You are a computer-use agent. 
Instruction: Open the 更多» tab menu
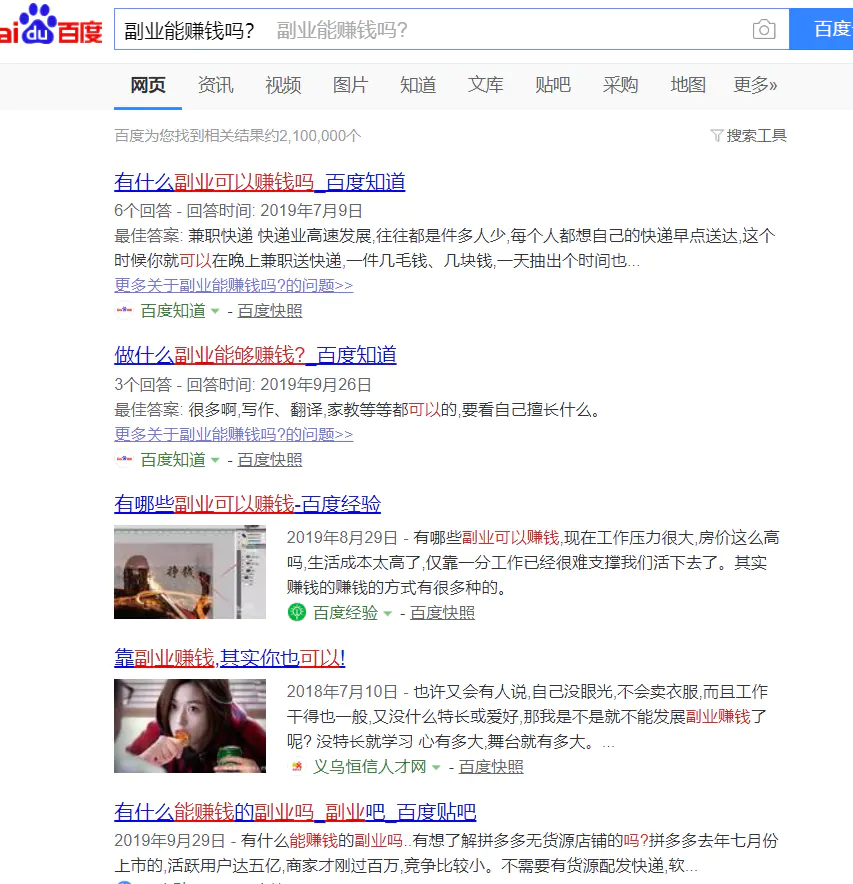755,85
